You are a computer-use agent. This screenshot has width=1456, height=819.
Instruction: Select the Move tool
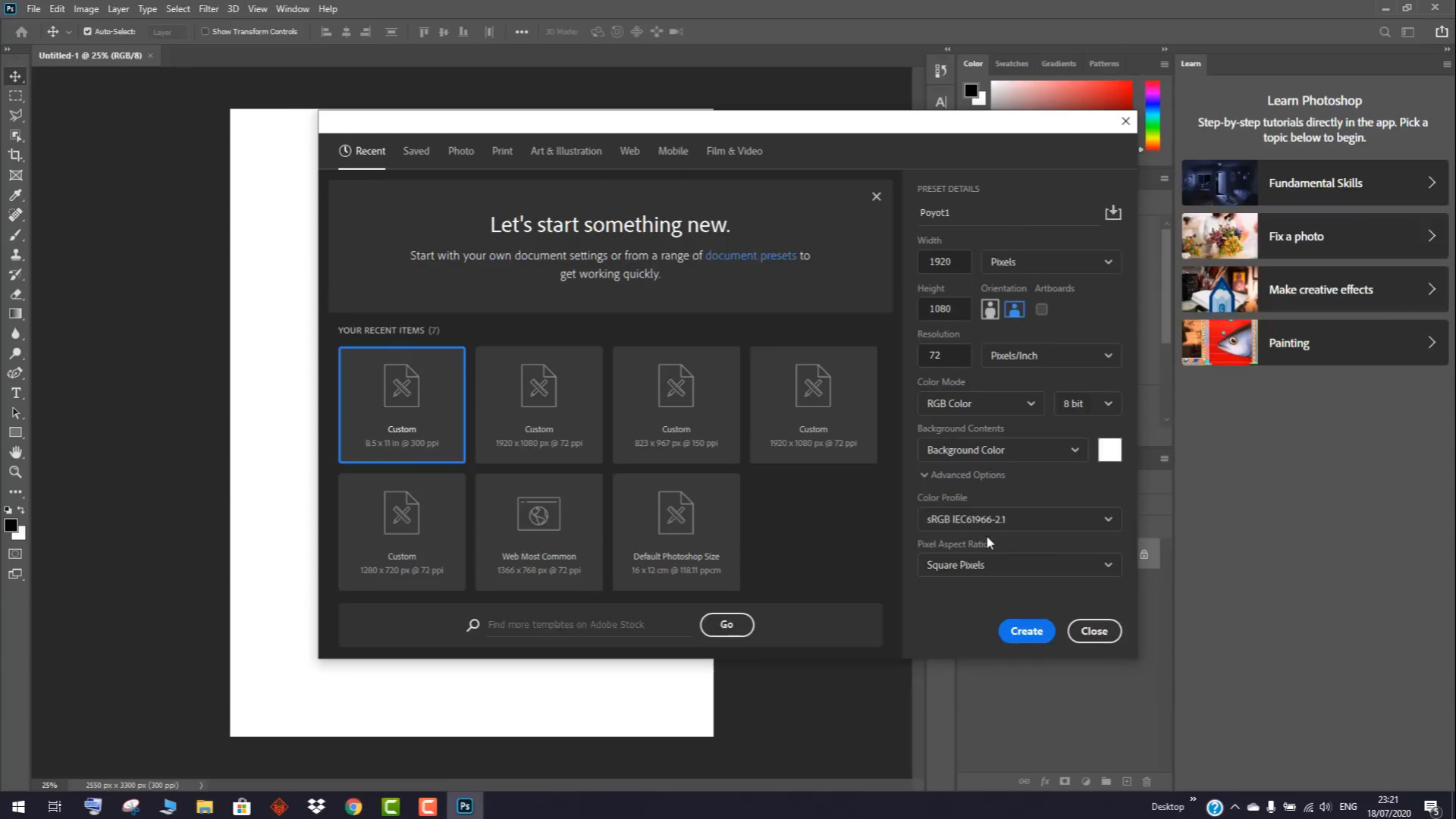[x=15, y=77]
